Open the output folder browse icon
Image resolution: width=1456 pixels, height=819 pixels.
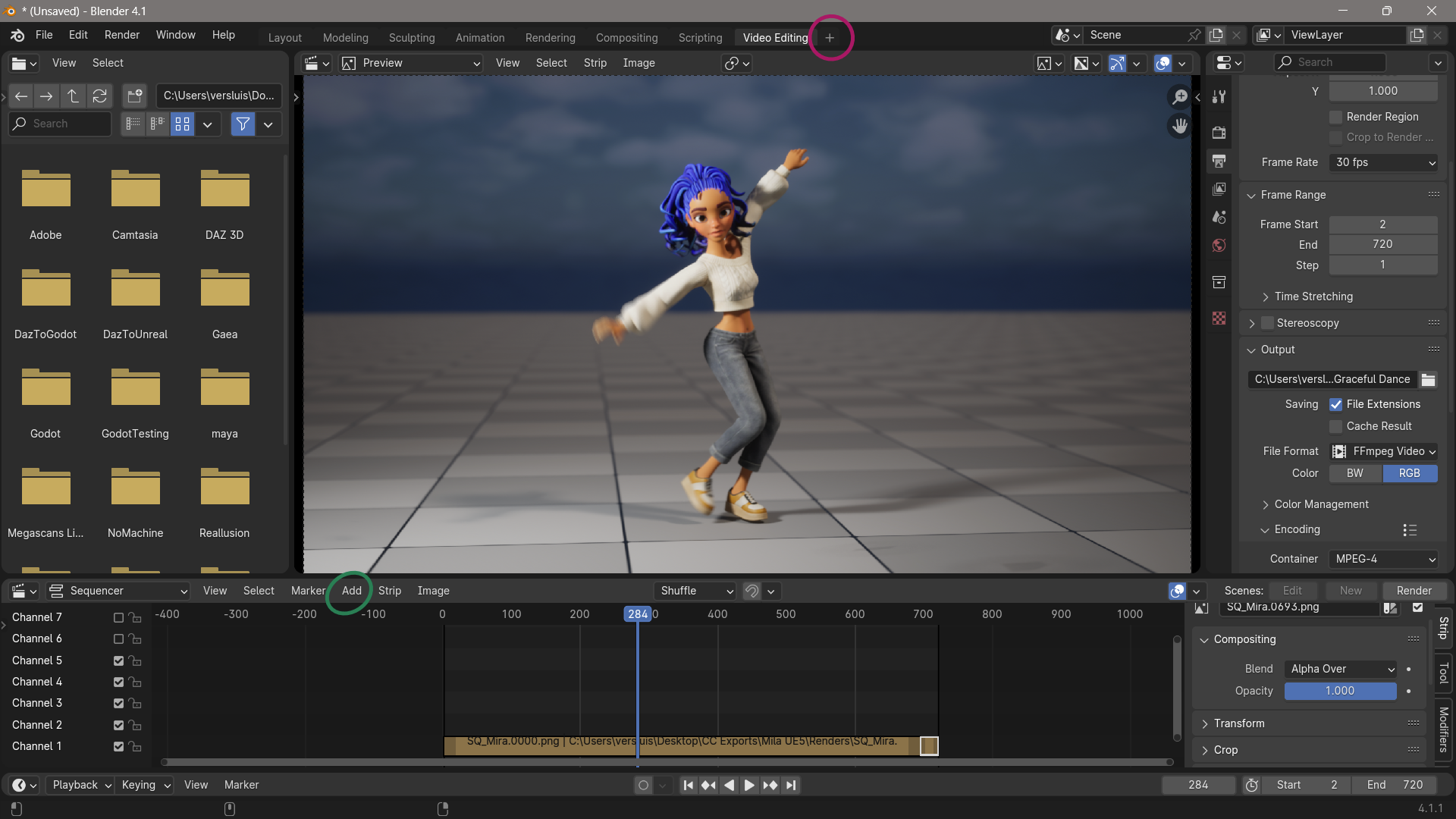1428,379
